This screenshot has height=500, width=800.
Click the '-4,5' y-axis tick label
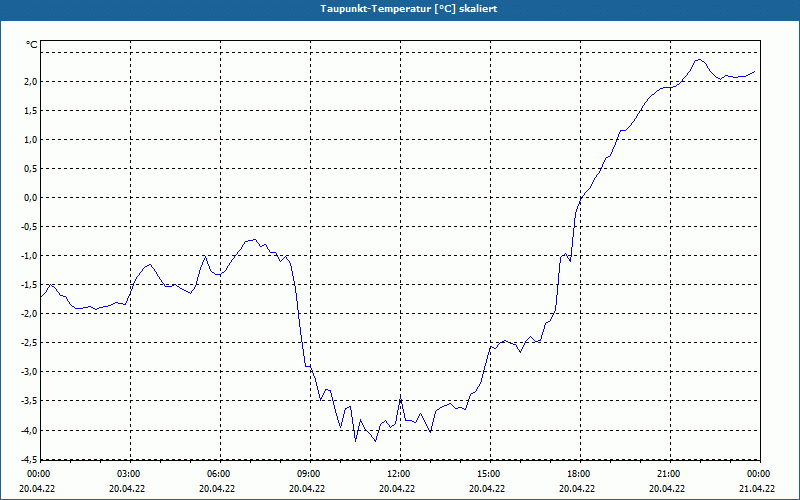[27, 459]
